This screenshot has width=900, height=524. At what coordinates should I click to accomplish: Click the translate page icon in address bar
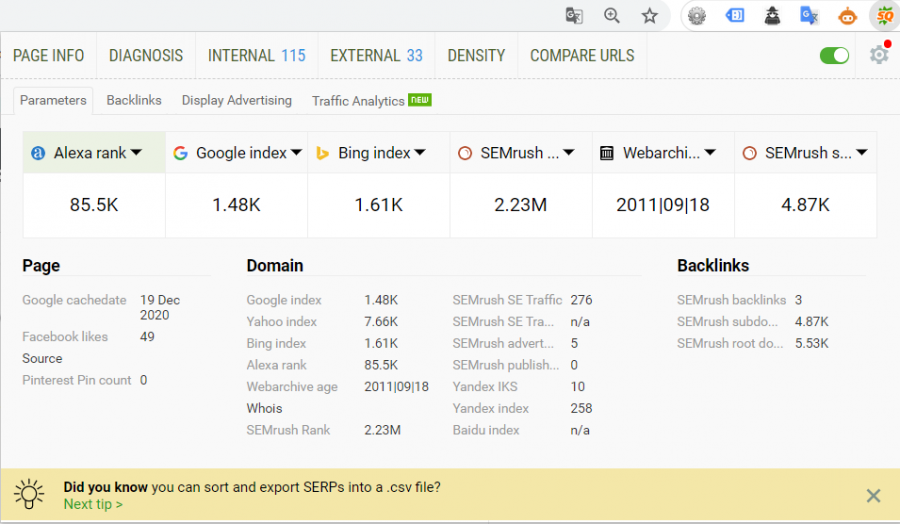pos(574,15)
